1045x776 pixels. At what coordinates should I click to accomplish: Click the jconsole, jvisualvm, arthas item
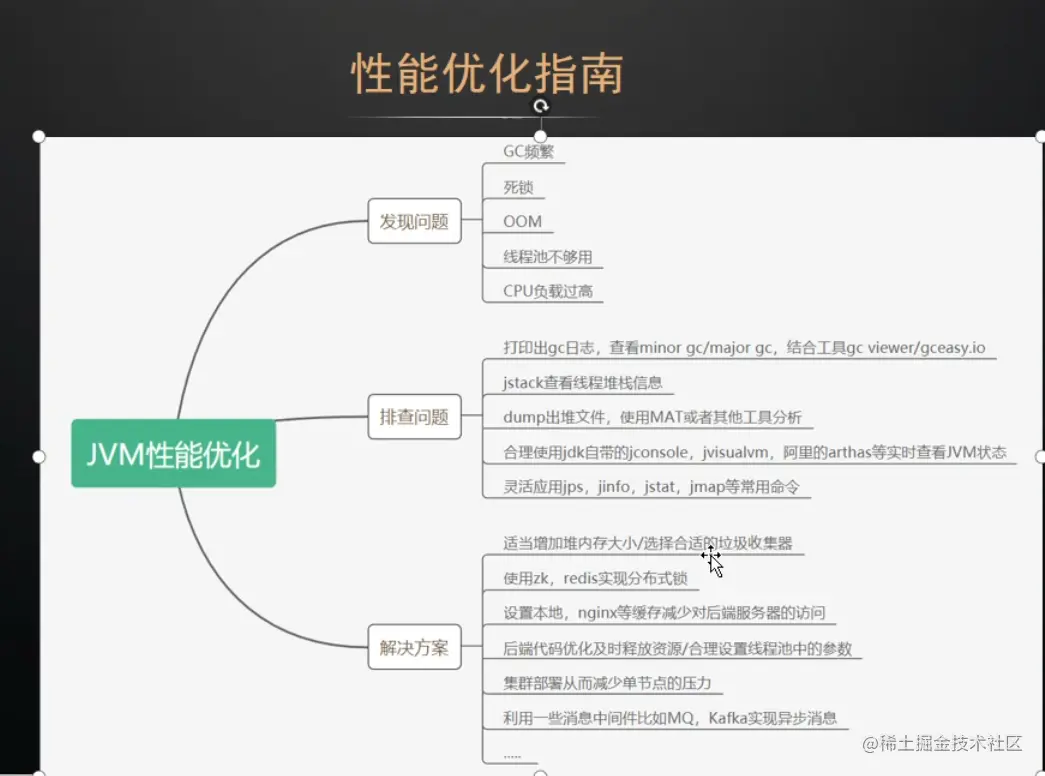tap(754, 452)
